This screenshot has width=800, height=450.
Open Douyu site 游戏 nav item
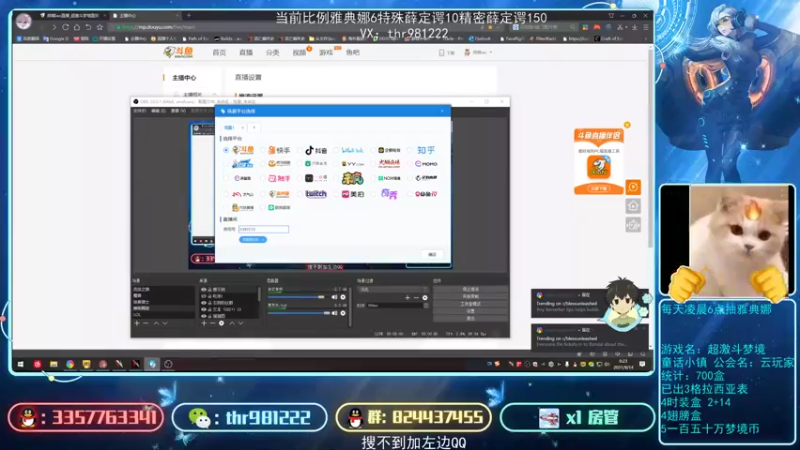tap(326, 53)
